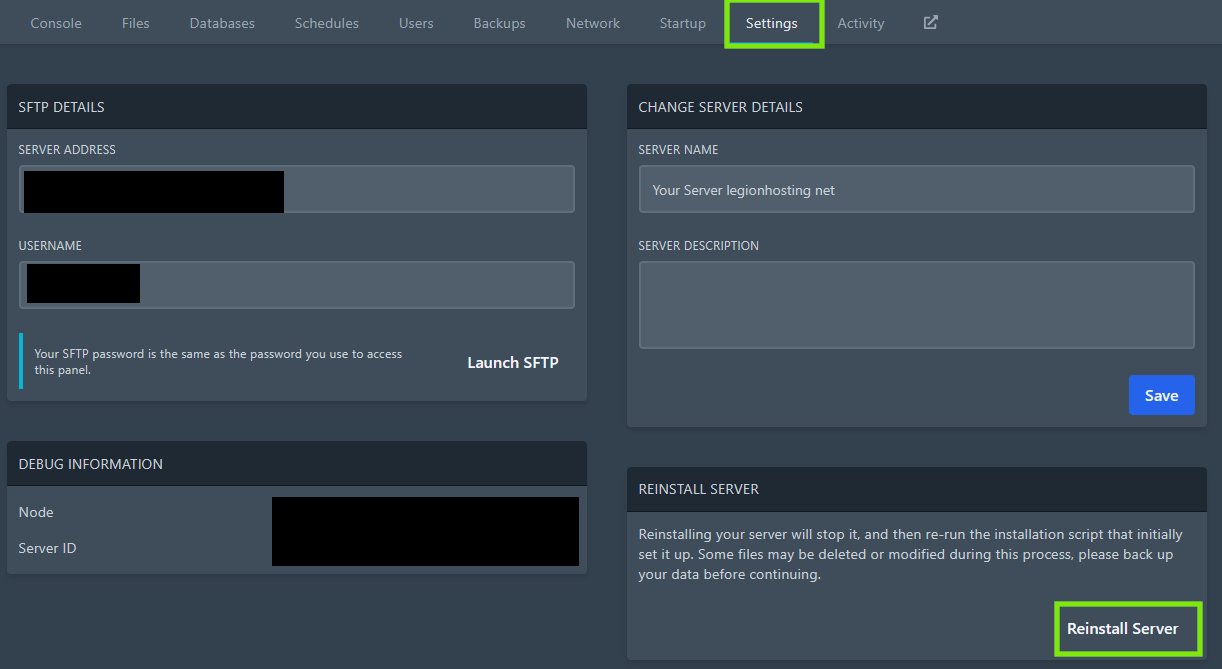
Task: Click the SERVER ADDRESS field label
Action: tap(67, 150)
